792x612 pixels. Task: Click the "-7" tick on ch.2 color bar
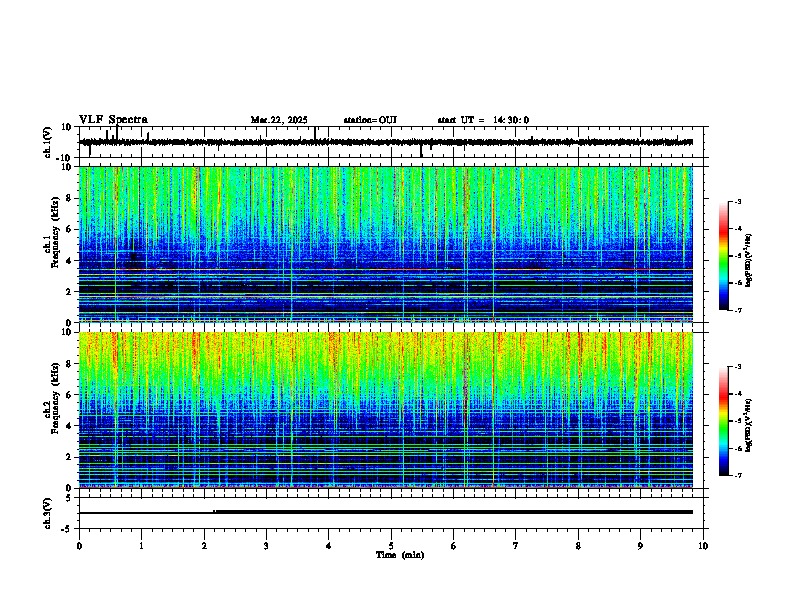pyautogui.click(x=737, y=475)
